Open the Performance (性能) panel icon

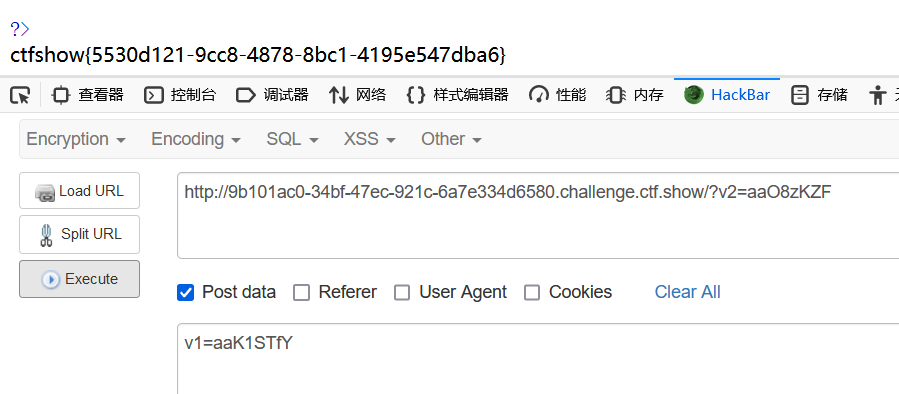(x=539, y=95)
